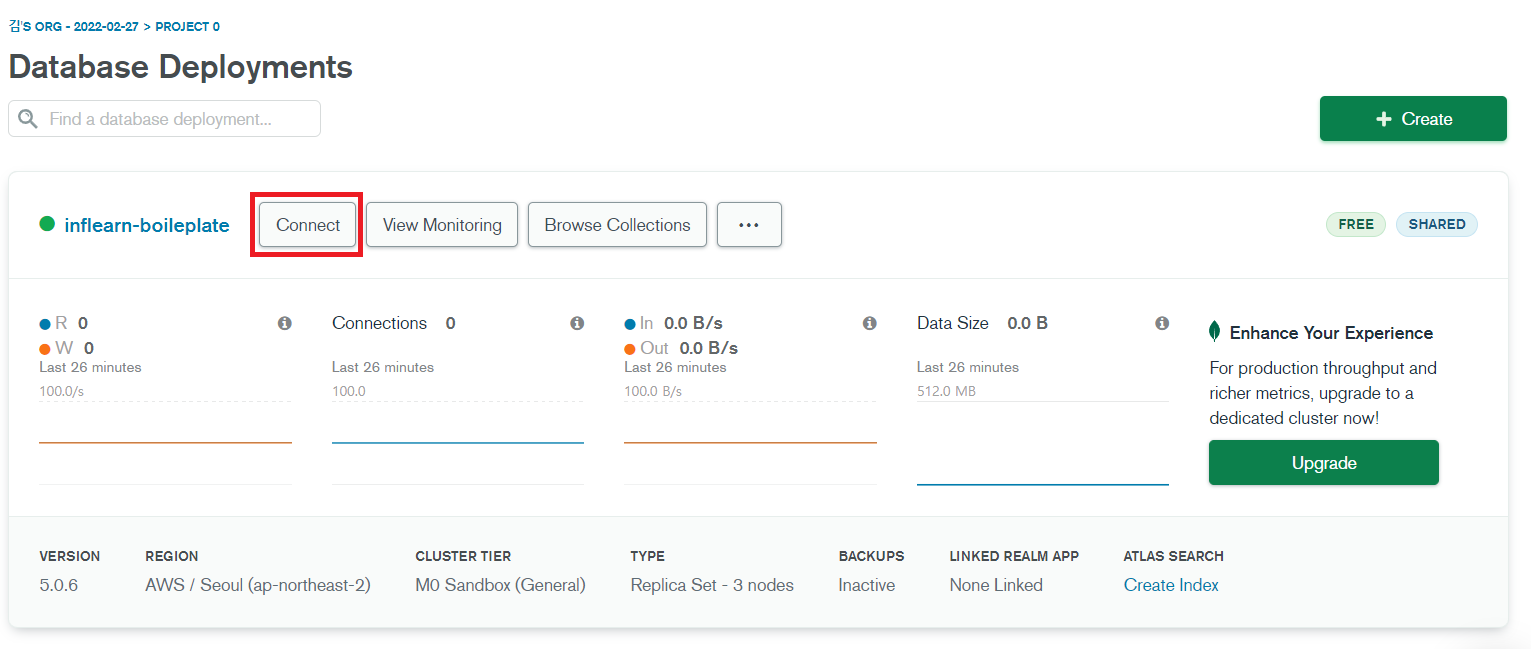
Task: Click the None Linked realm app value
Action: (996, 585)
